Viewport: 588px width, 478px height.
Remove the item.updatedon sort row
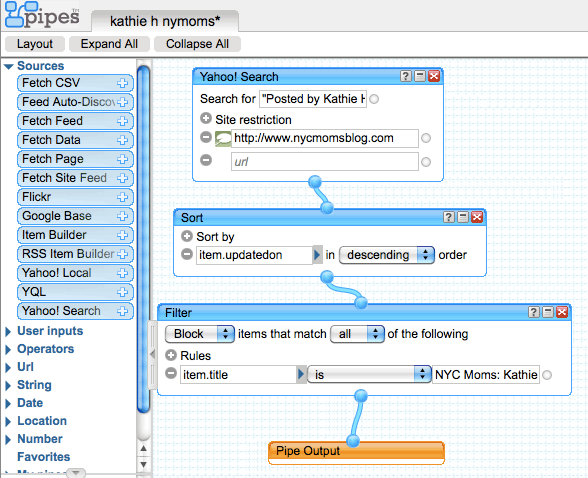[x=187, y=254]
